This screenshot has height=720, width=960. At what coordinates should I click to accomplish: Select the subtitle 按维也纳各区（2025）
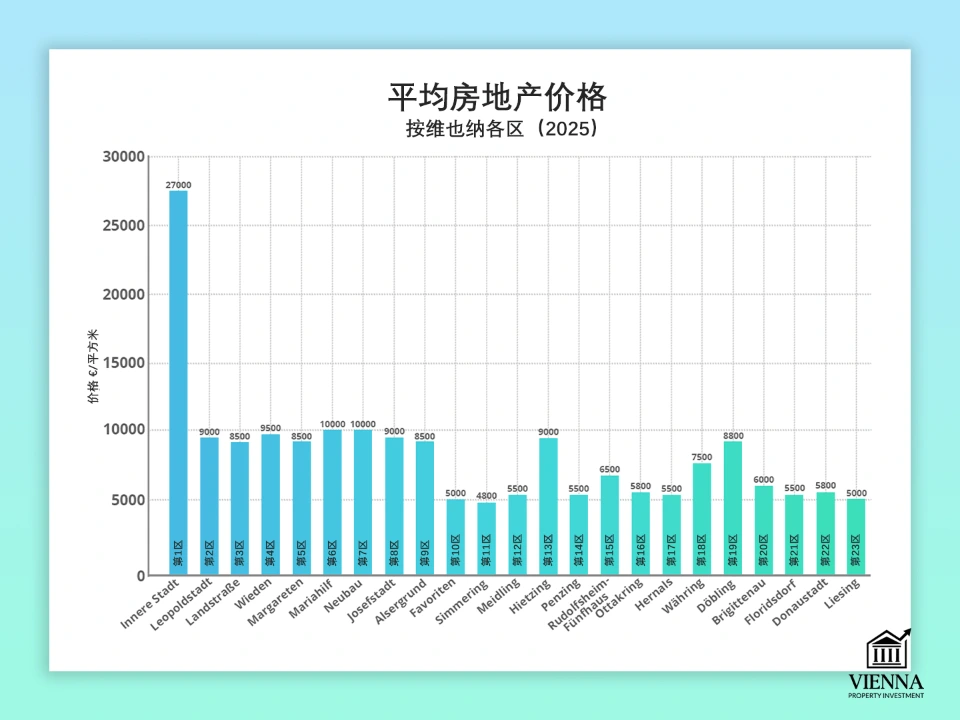point(498,127)
